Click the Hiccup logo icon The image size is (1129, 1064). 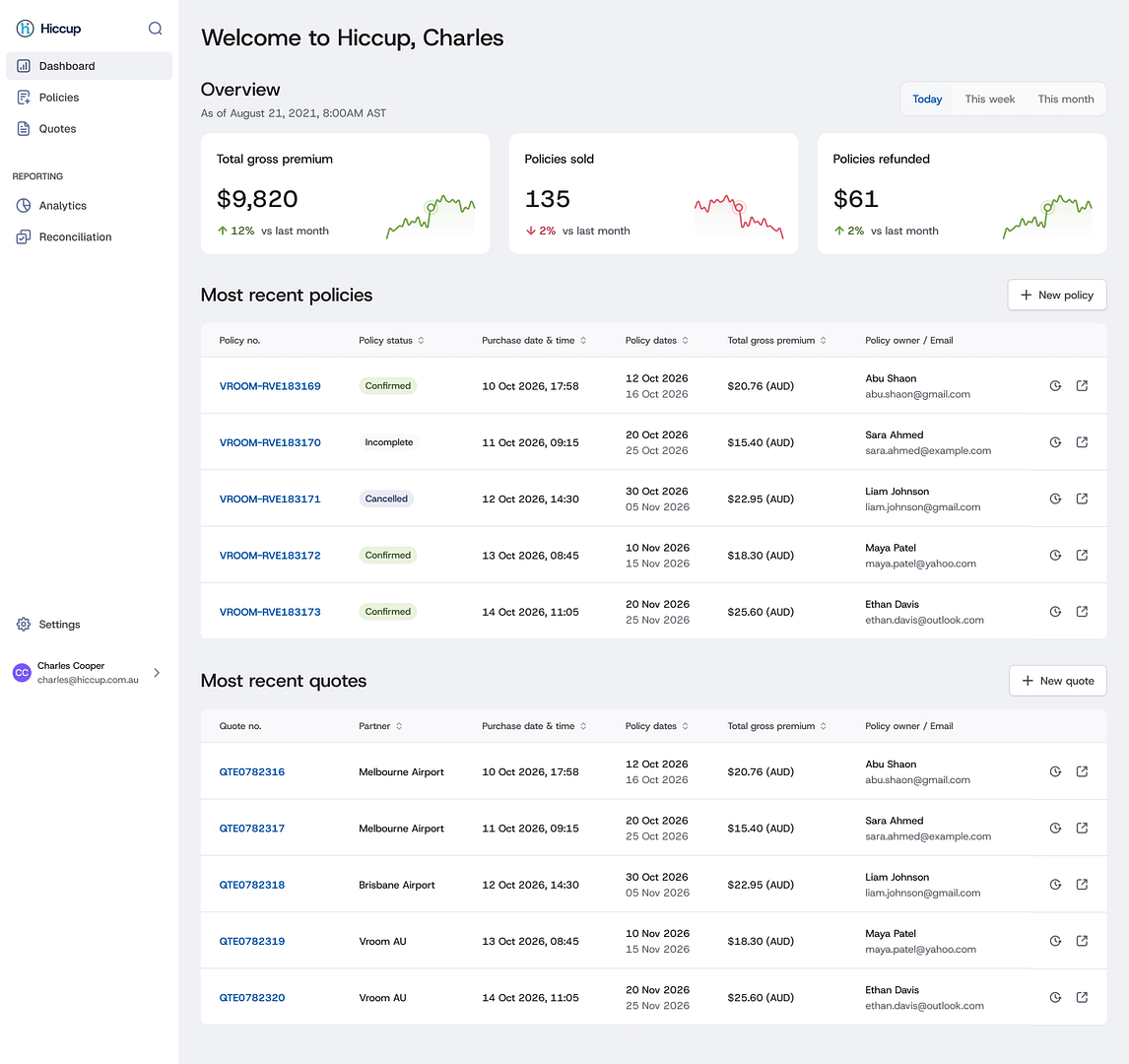pos(25,29)
